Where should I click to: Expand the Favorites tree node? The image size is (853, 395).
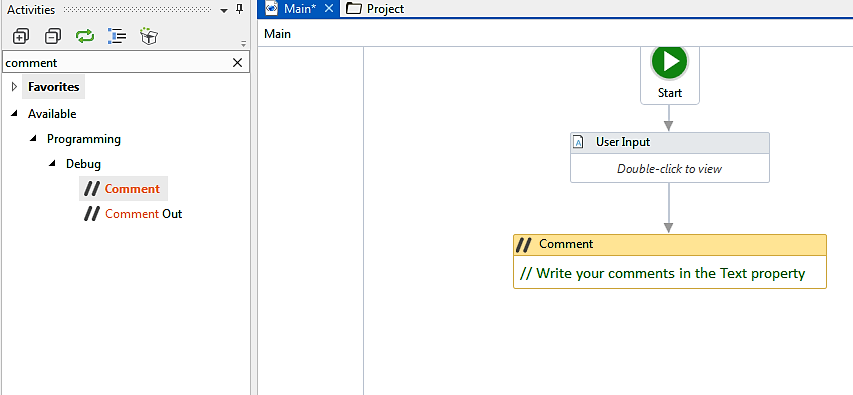tap(14, 87)
